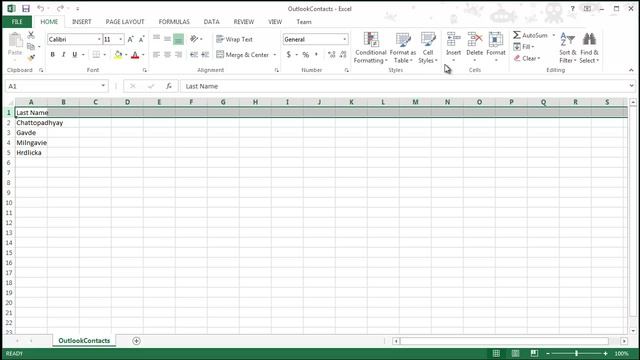
Task: Click the Comma Style icon
Action: pyautogui.click(x=316, y=55)
